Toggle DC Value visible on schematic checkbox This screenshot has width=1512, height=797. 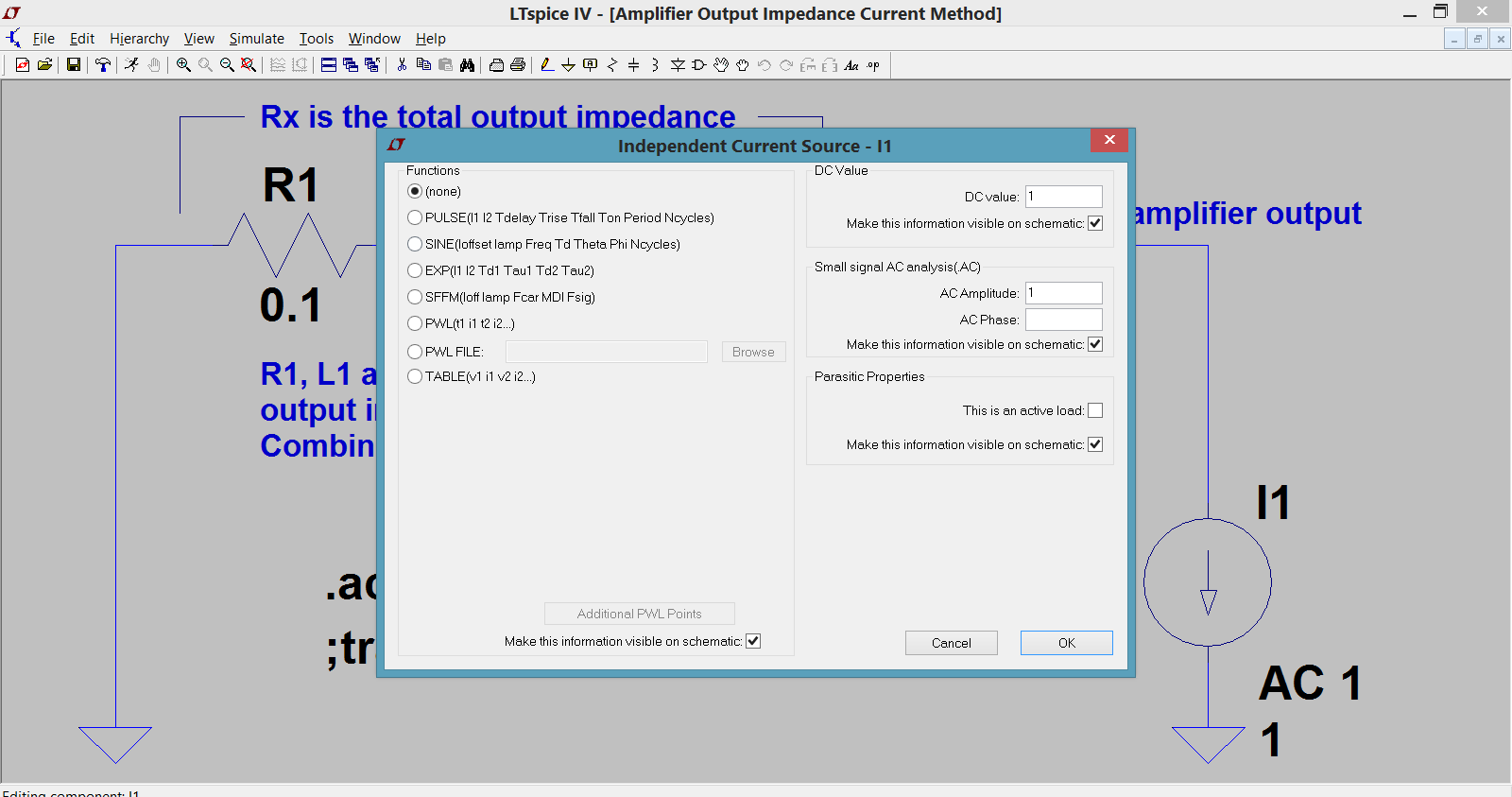(x=1095, y=223)
